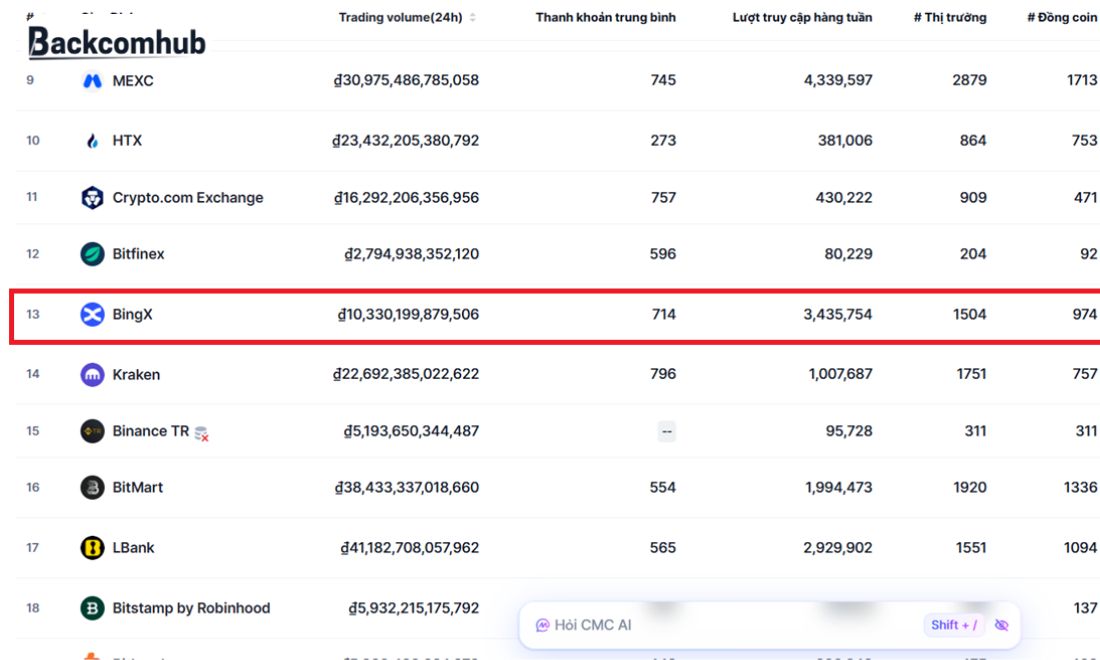Click the Bitfinex leaf logo icon
Viewport: 1100px width, 660px height.
click(92, 254)
